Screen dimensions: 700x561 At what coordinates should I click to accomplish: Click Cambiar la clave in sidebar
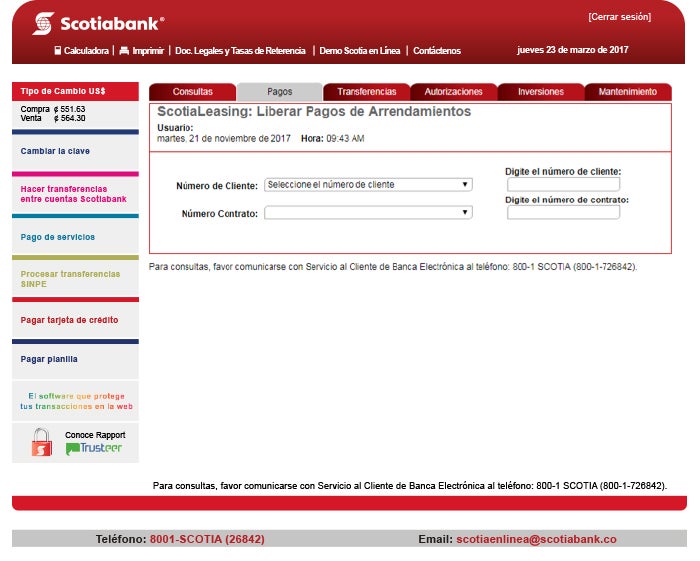[x=55, y=151]
